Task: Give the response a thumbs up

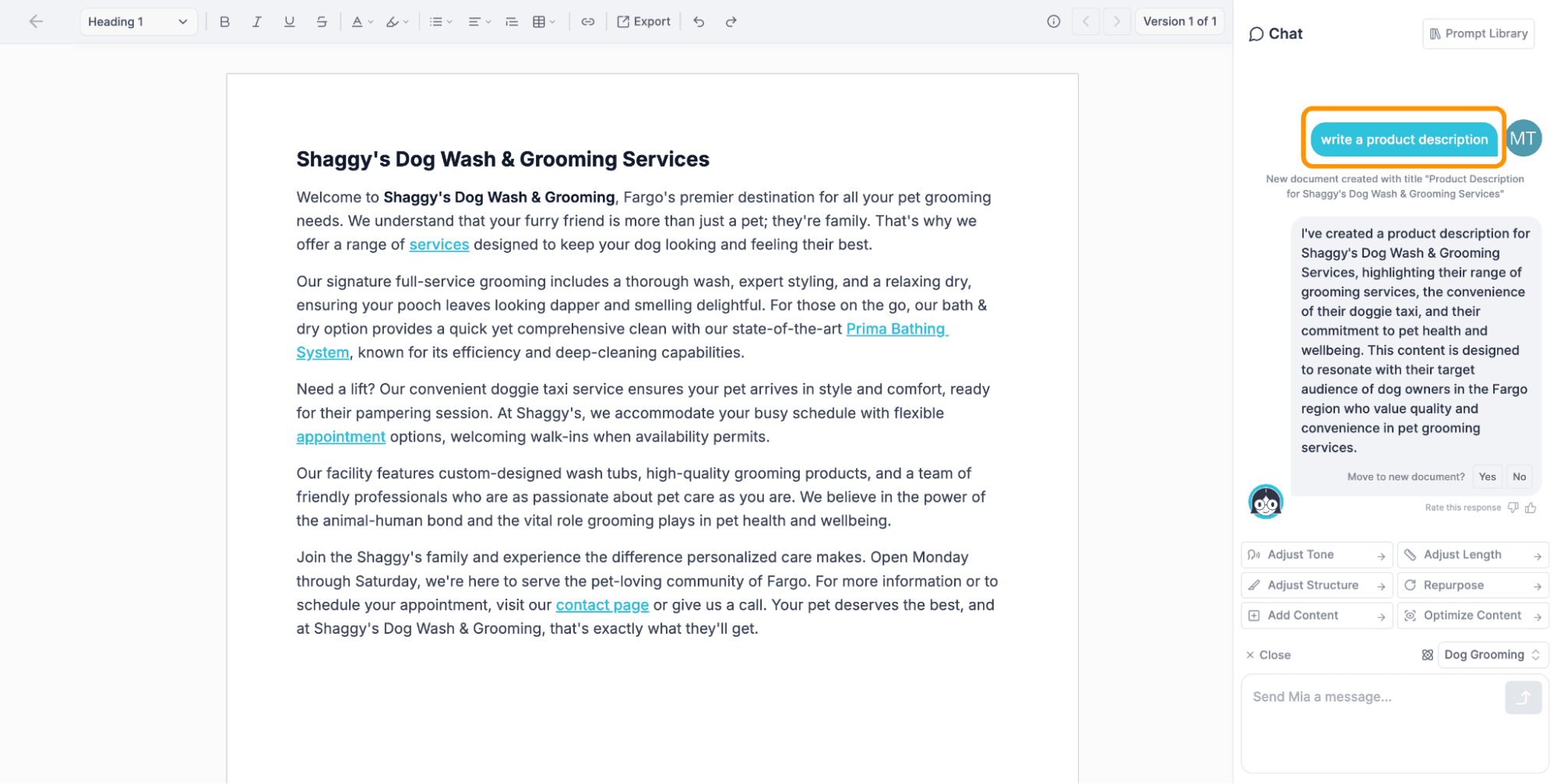Action: (1531, 508)
